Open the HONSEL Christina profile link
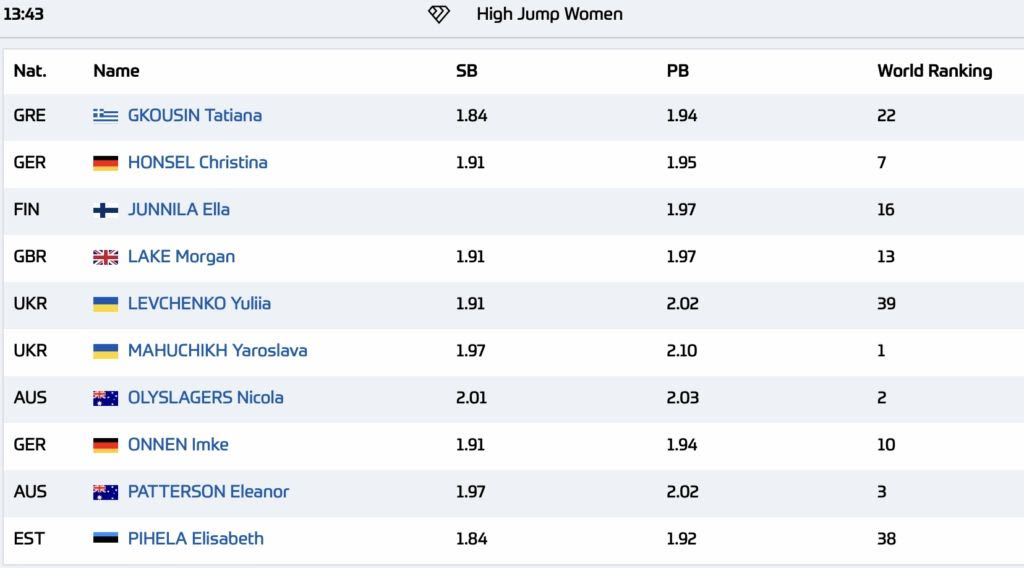This screenshot has width=1024, height=568. coord(197,162)
